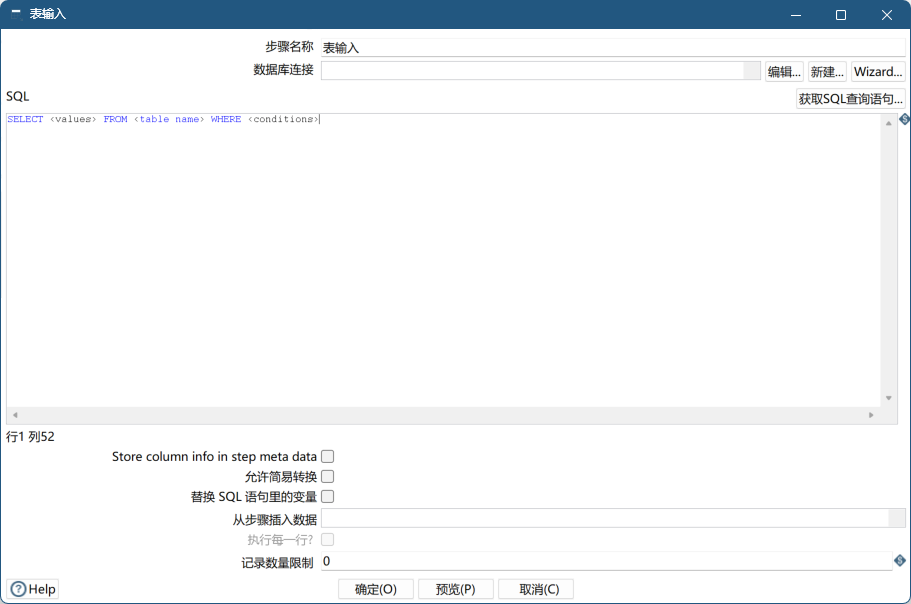Viewport: 911px width, 604px height.
Task: Preview data using the 预览(P) button
Action: [x=455, y=588]
